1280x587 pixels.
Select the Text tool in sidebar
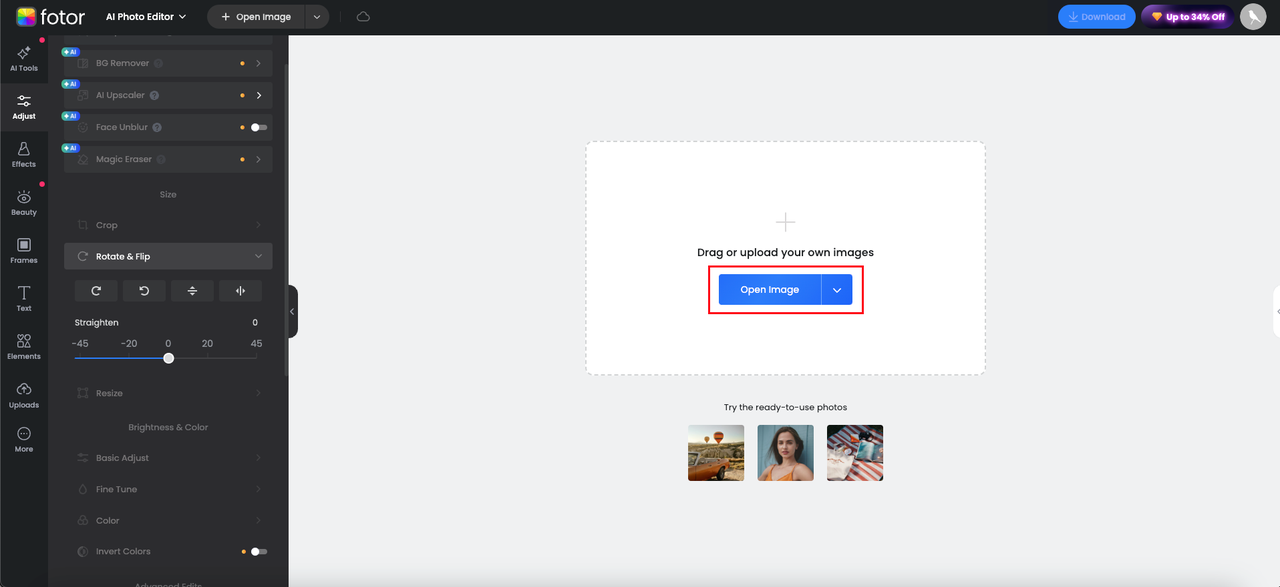tap(24, 299)
